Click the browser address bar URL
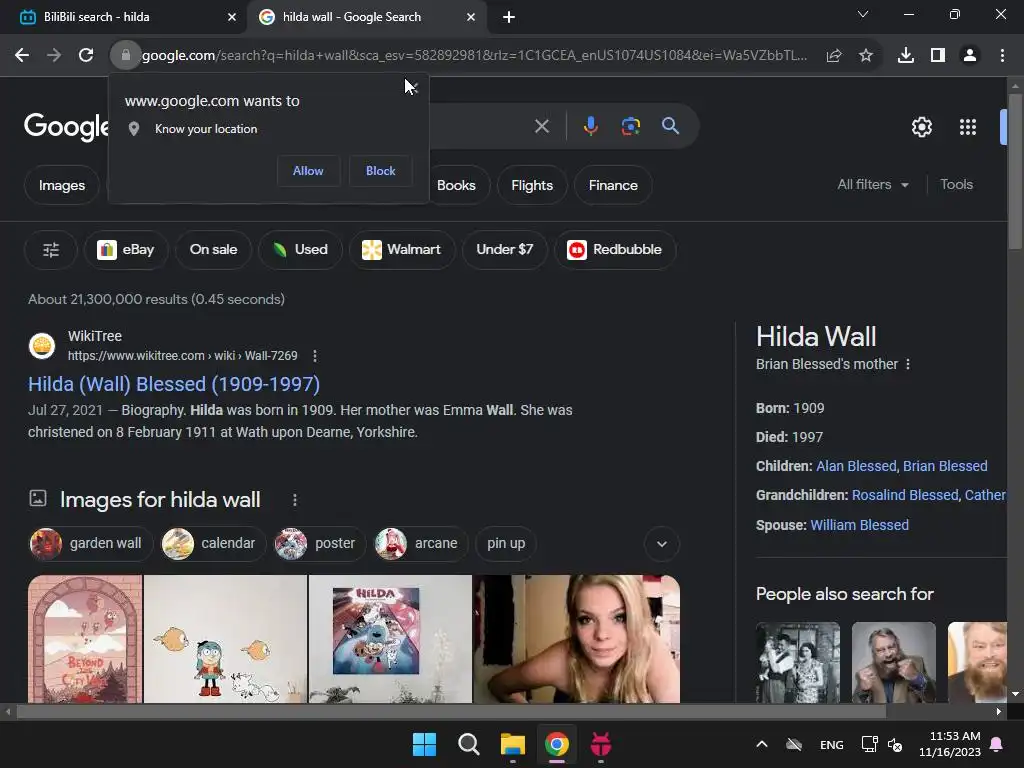The height and width of the screenshot is (768, 1024). pos(474,56)
